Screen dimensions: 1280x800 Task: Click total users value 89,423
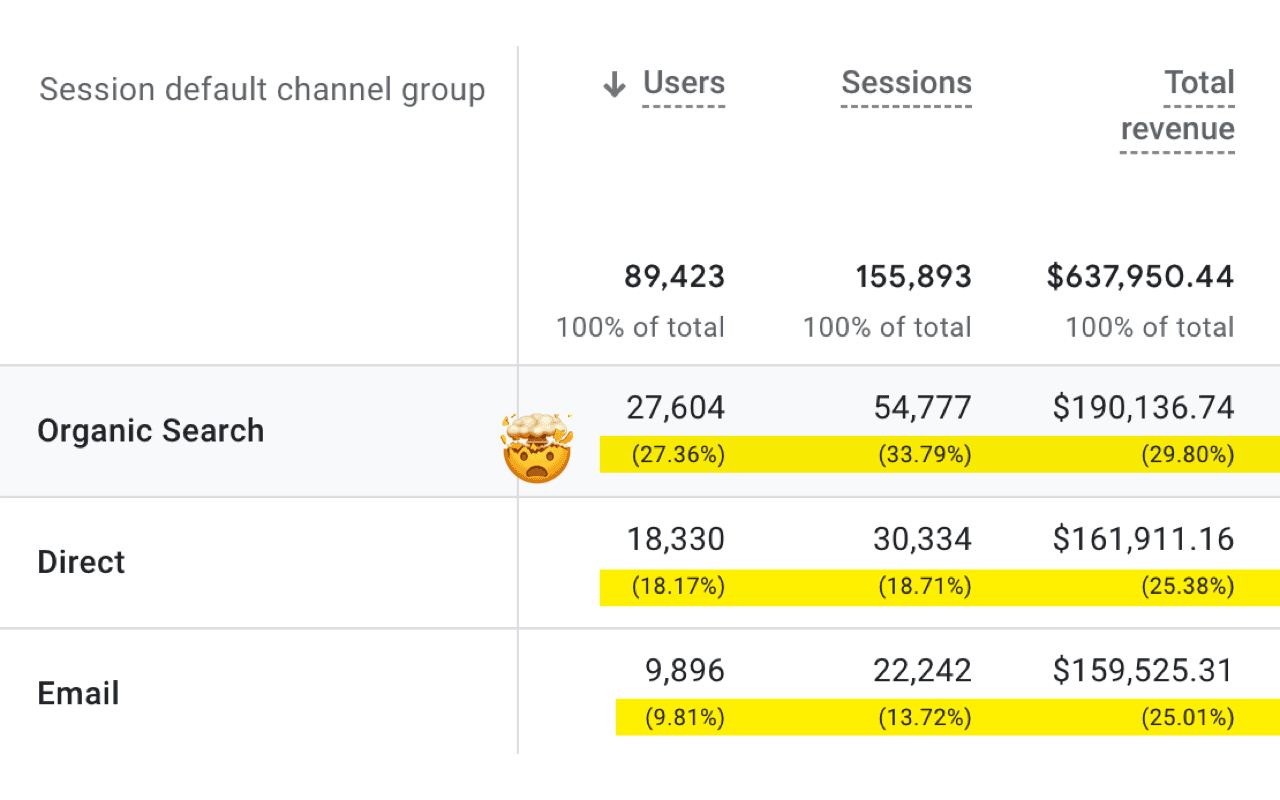(674, 277)
